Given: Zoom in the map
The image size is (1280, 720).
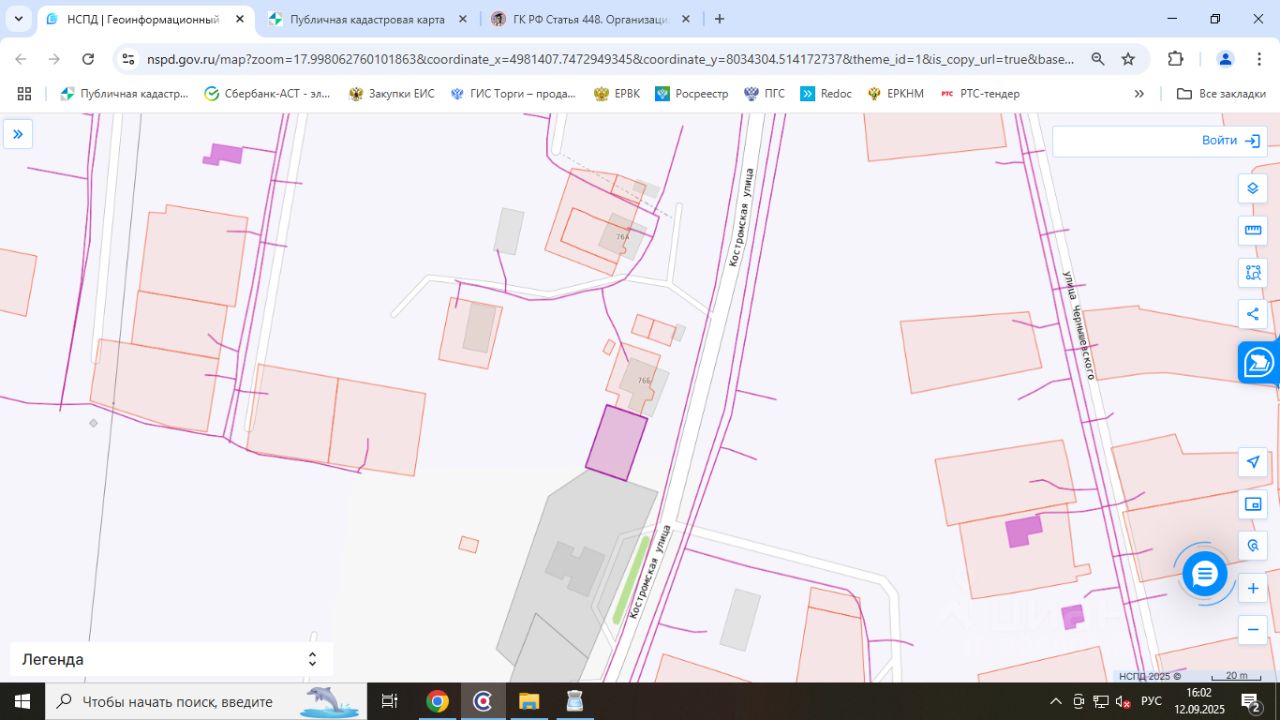Looking at the screenshot, I should point(1253,588).
